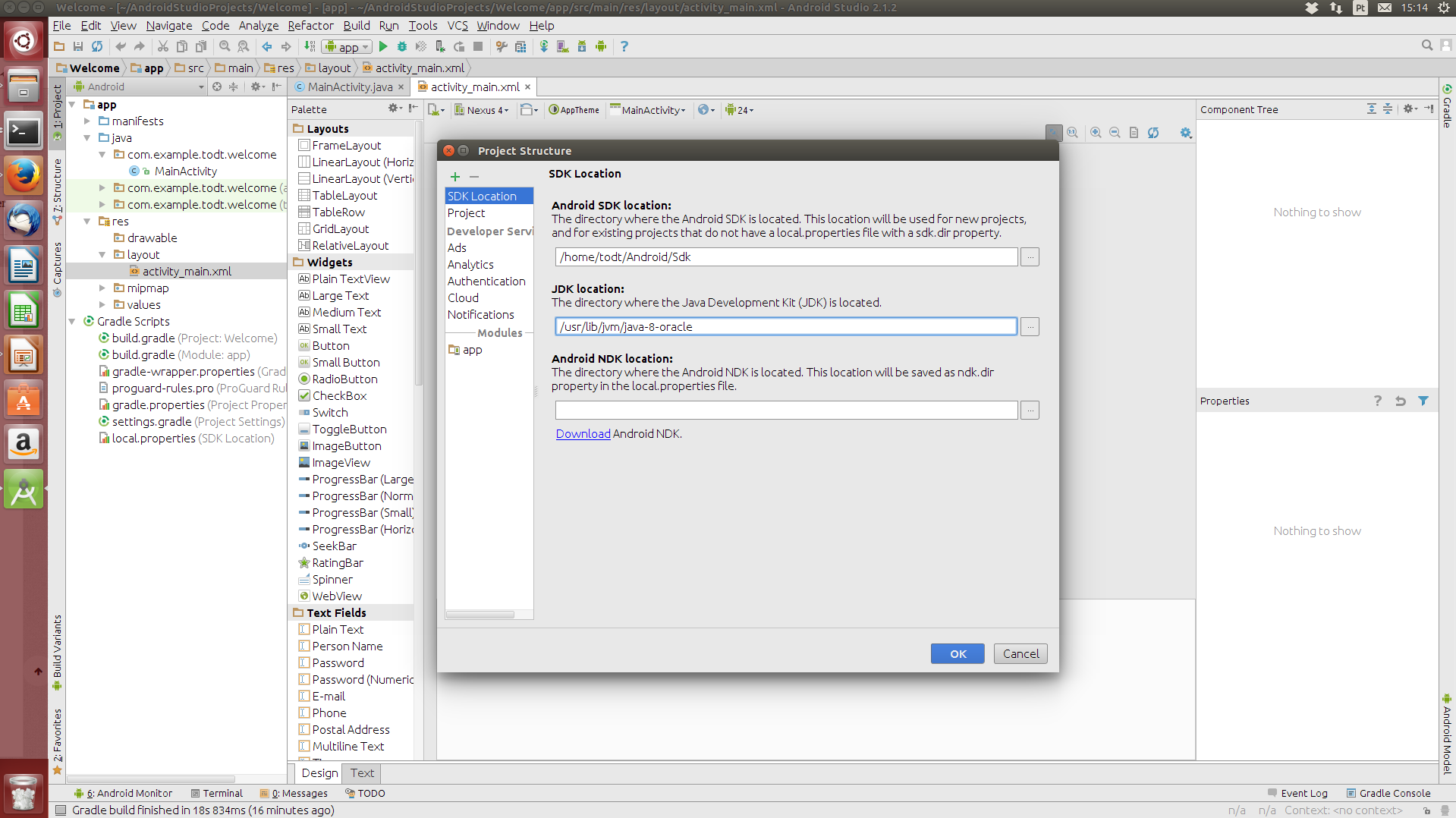Toggle the 2: Favorites tool window
1456x818 pixels.
pyautogui.click(x=57, y=741)
